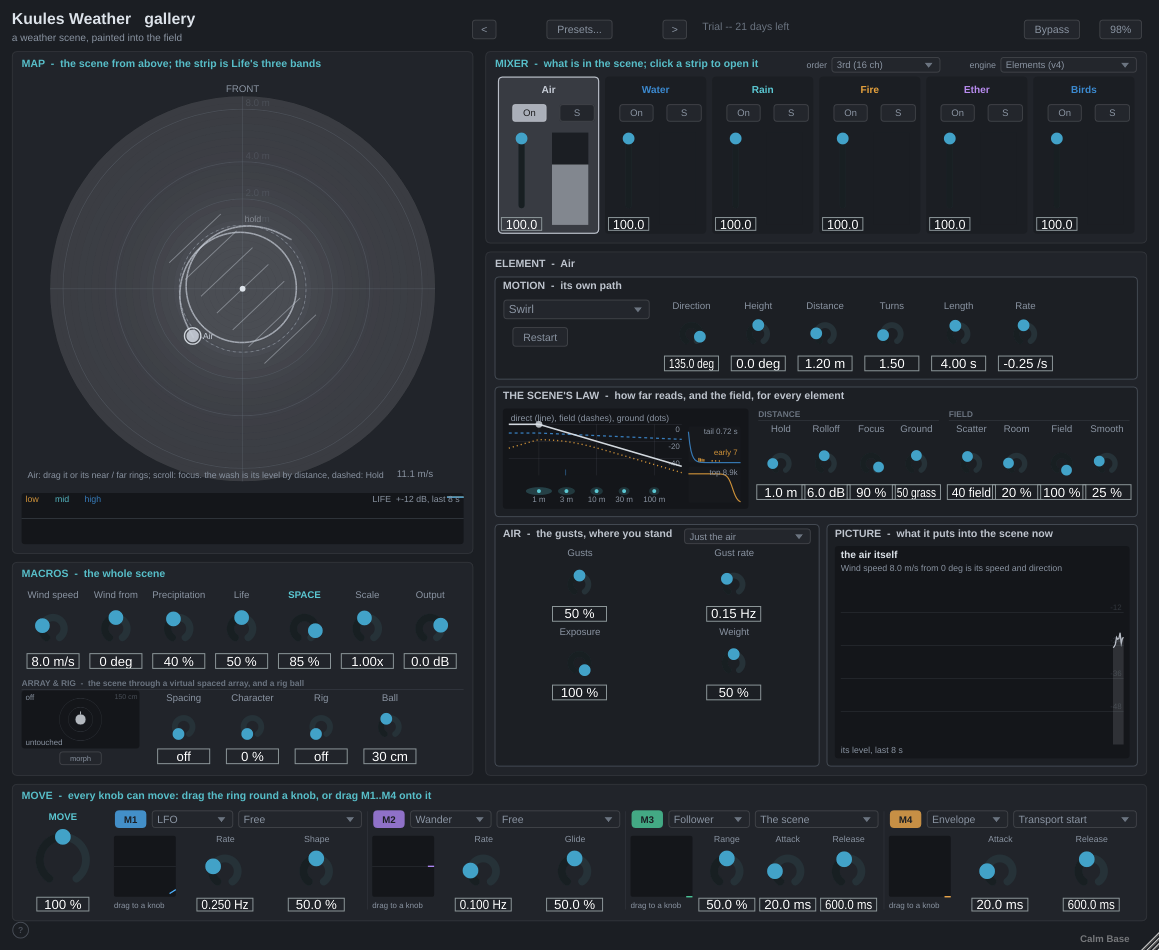This screenshot has height=950, width=1159.
Task: Open the ambisonic order dropdown
Action: 886,65
